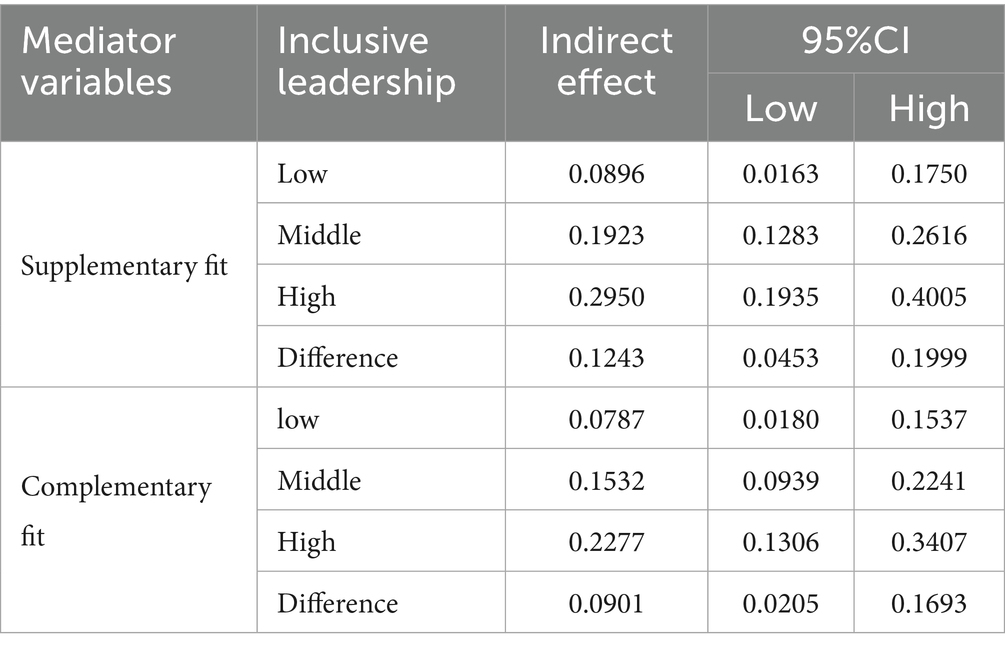Screen dimensions: 1005x651
Task: Click the Mediator variables column header
Action: pyautogui.click(x=128, y=73)
